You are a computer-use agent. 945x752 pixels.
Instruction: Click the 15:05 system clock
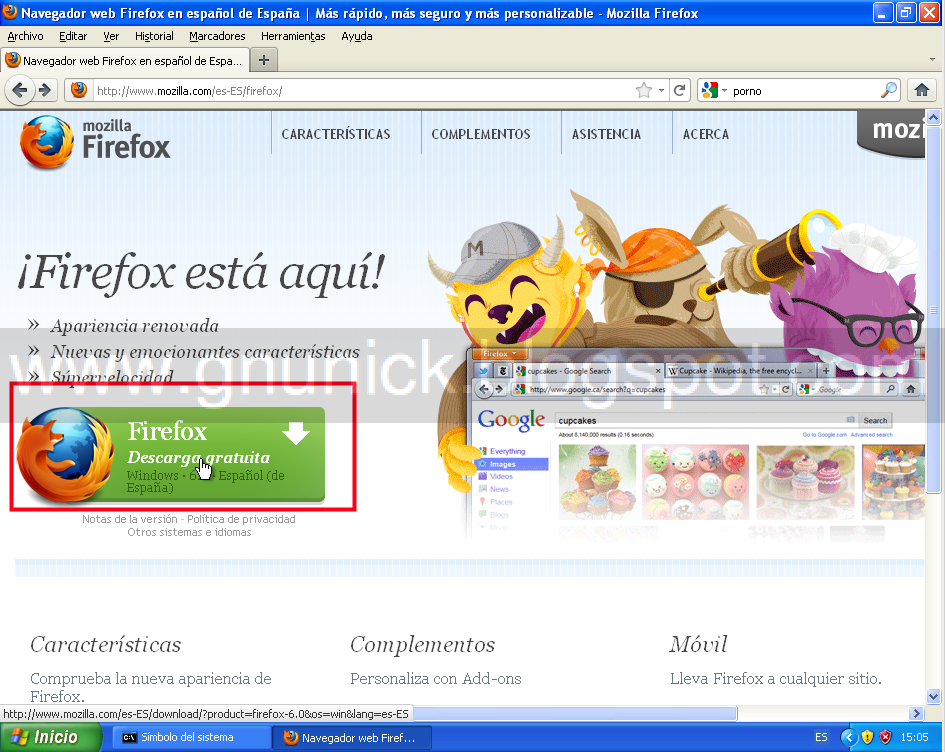click(914, 737)
